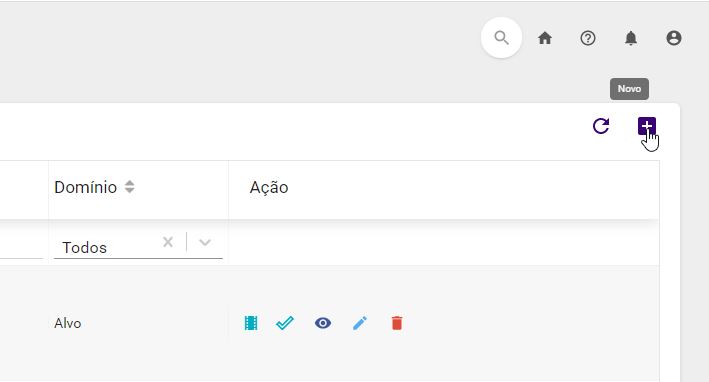Viewport: 709px width, 382px height.
Task: Open the notifications bell
Action: (631, 38)
